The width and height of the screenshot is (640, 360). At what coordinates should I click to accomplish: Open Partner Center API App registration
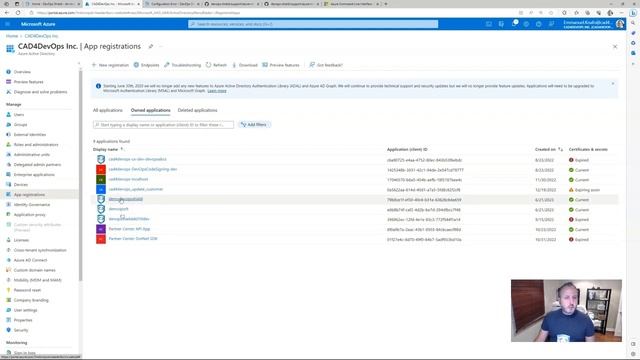point(129,229)
